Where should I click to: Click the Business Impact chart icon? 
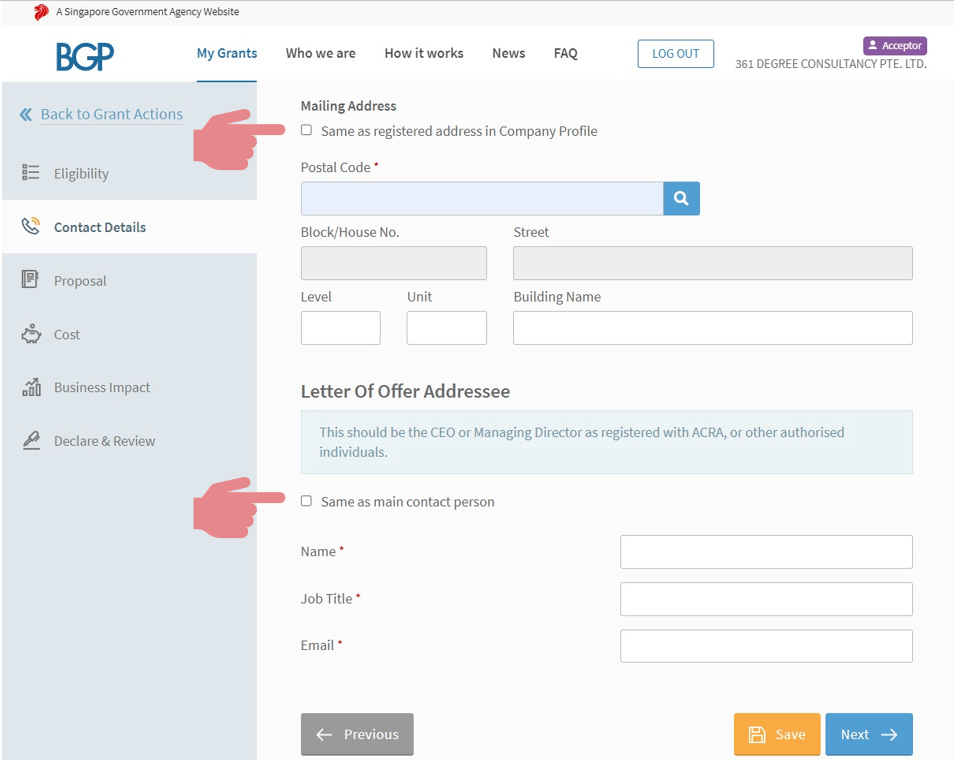click(31, 387)
